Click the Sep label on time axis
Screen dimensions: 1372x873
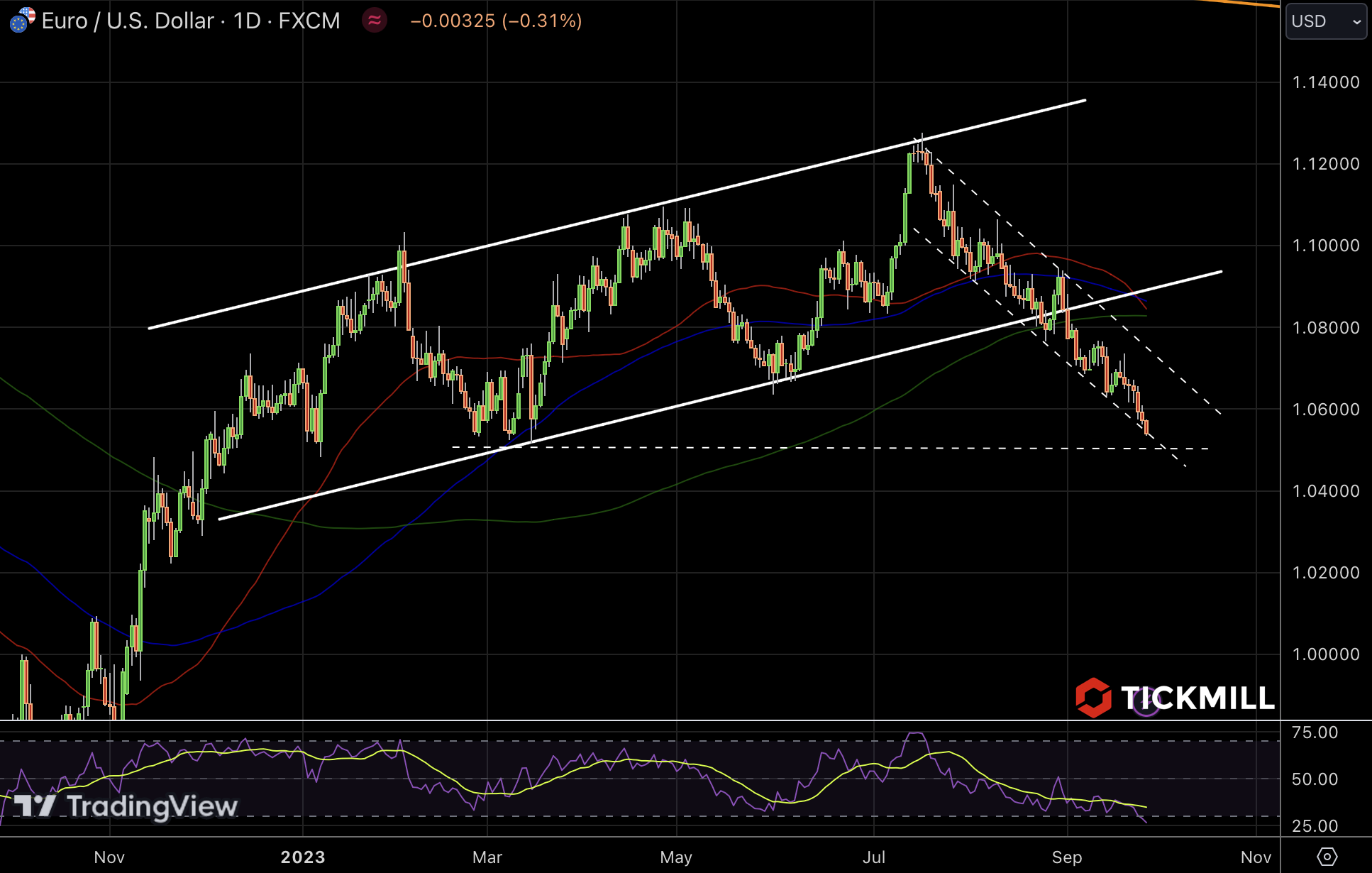click(x=1067, y=857)
